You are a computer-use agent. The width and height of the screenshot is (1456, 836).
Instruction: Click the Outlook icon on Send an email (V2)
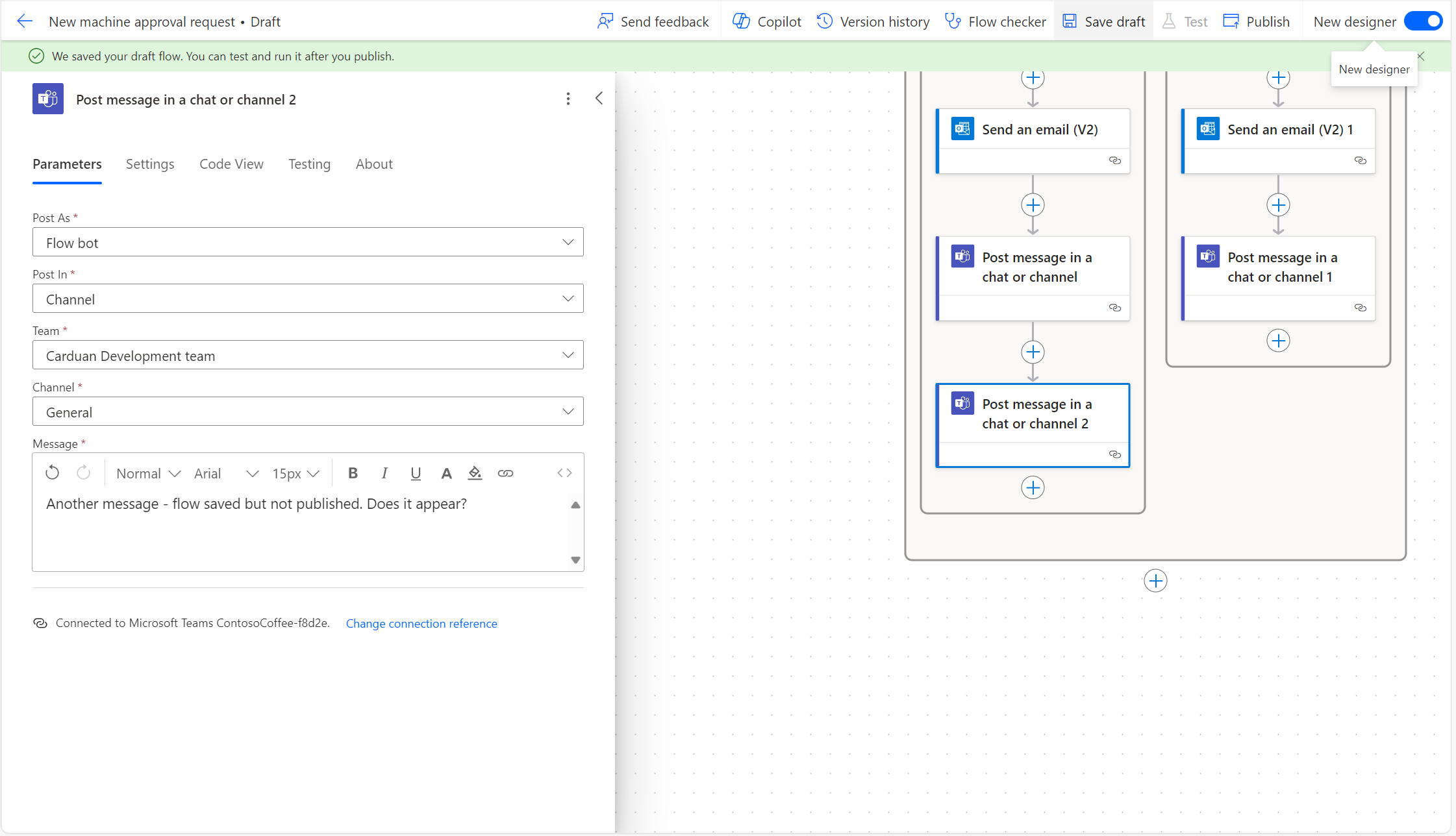(x=962, y=129)
